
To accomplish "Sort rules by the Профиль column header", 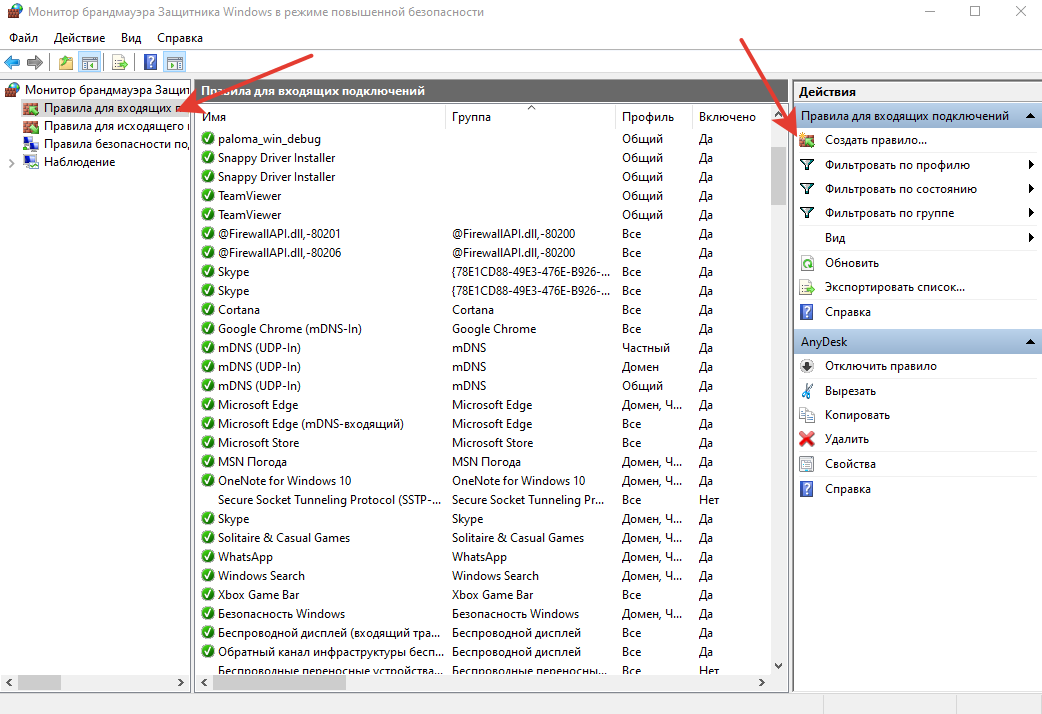I will point(647,117).
